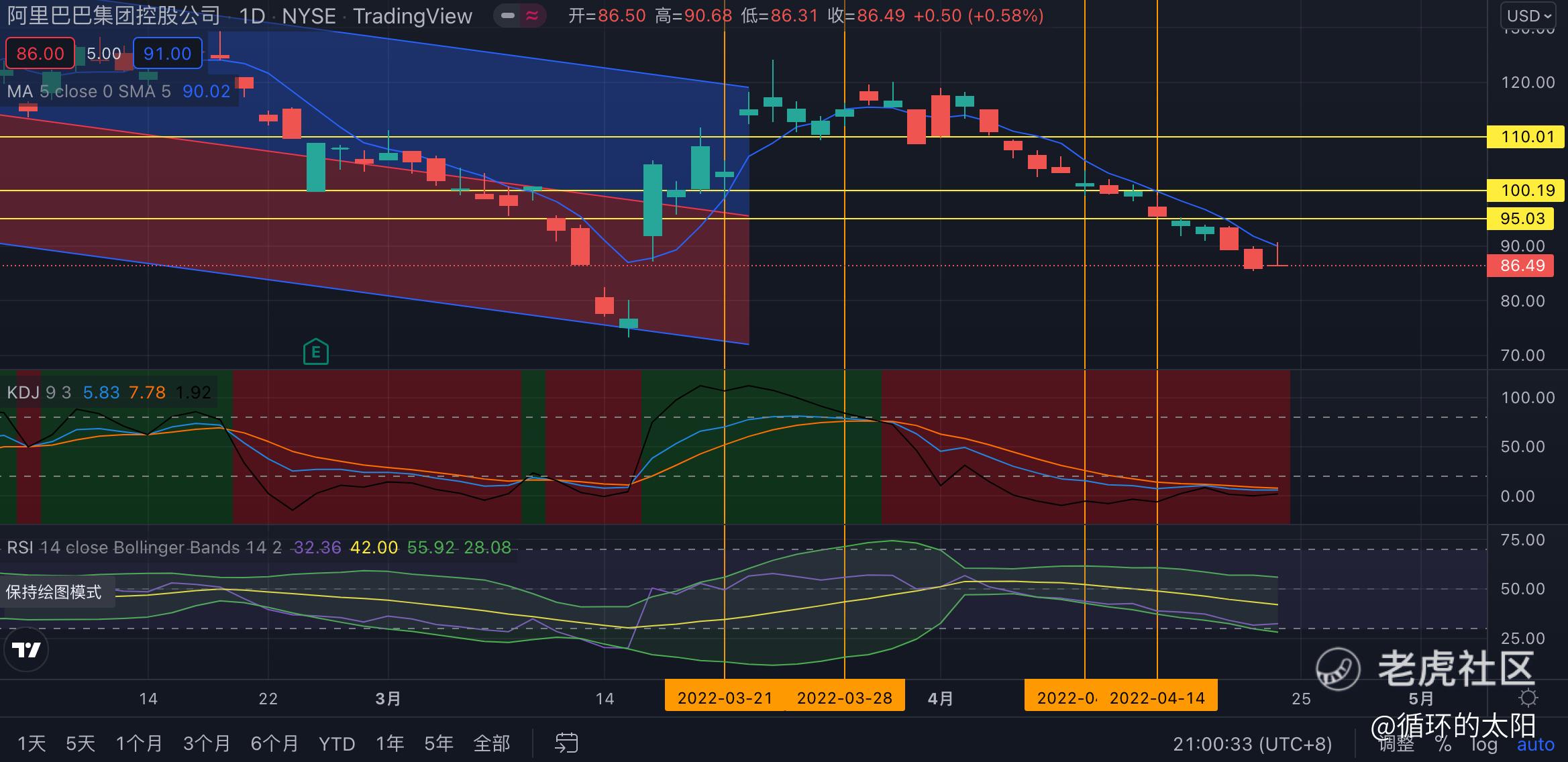Select the 3个月 time range
This screenshot has height=762, width=1568.
pos(207,743)
